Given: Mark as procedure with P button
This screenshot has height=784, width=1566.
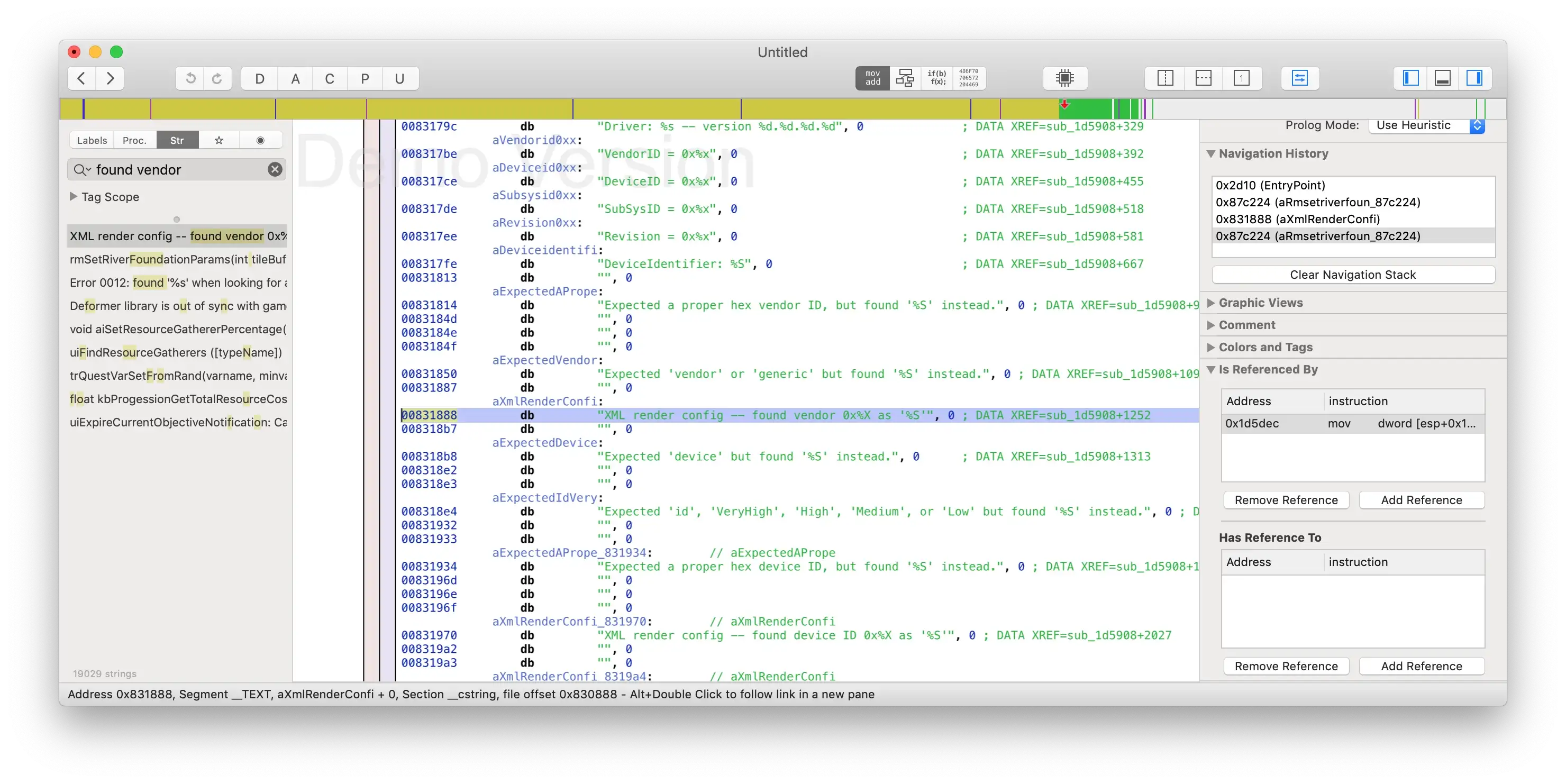Looking at the screenshot, I should click(365, 78).
